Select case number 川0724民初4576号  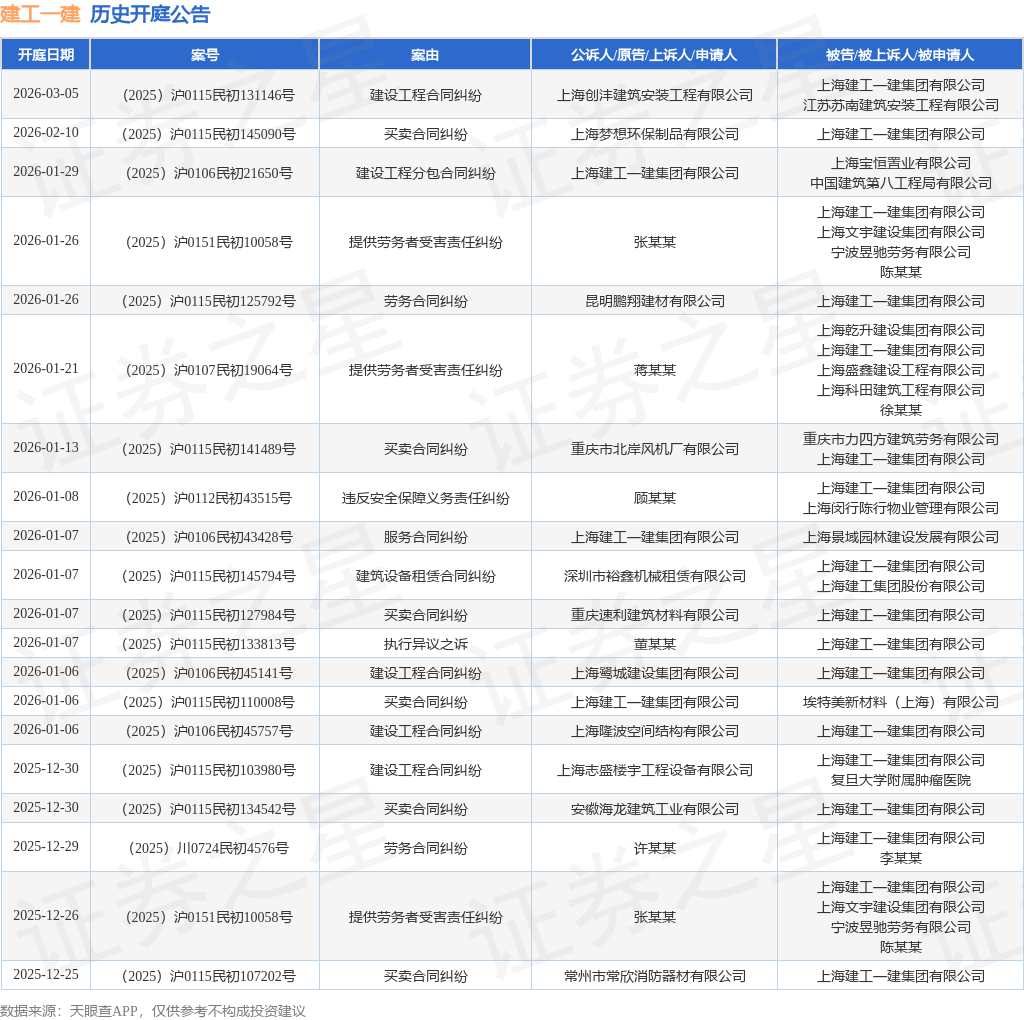tap(208, 848)
